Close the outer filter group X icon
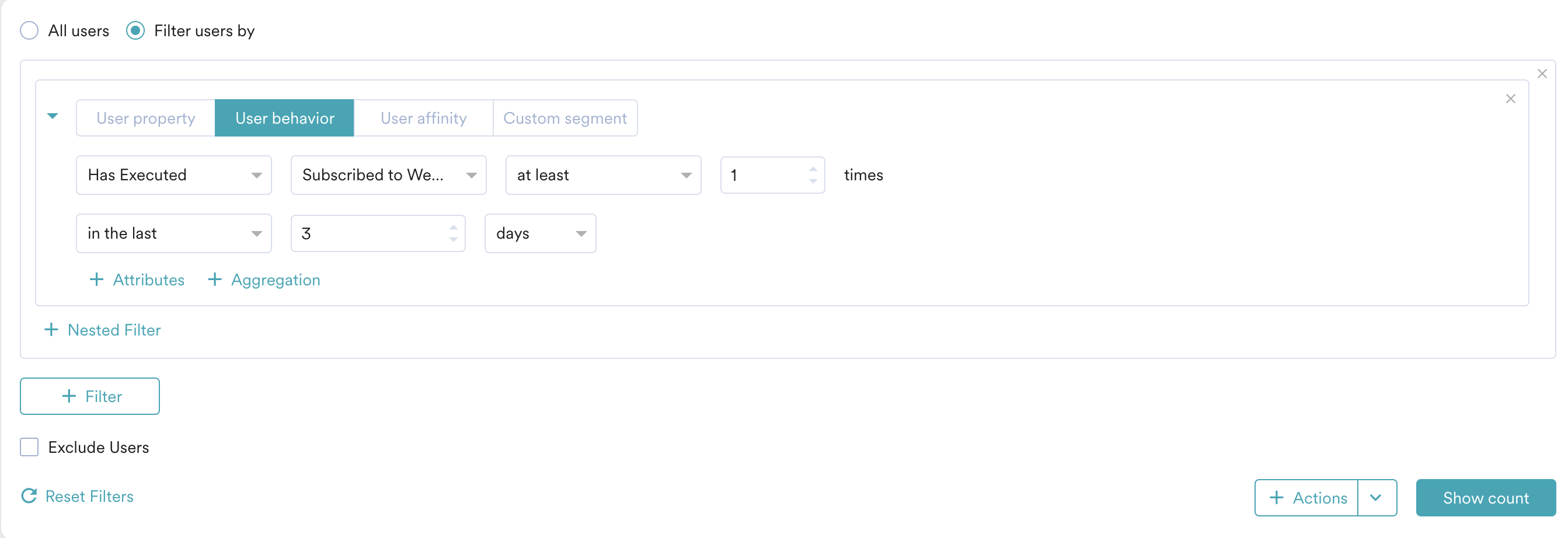The height and width of the screenshot is (538, 1568). (x=1542, y=74)
